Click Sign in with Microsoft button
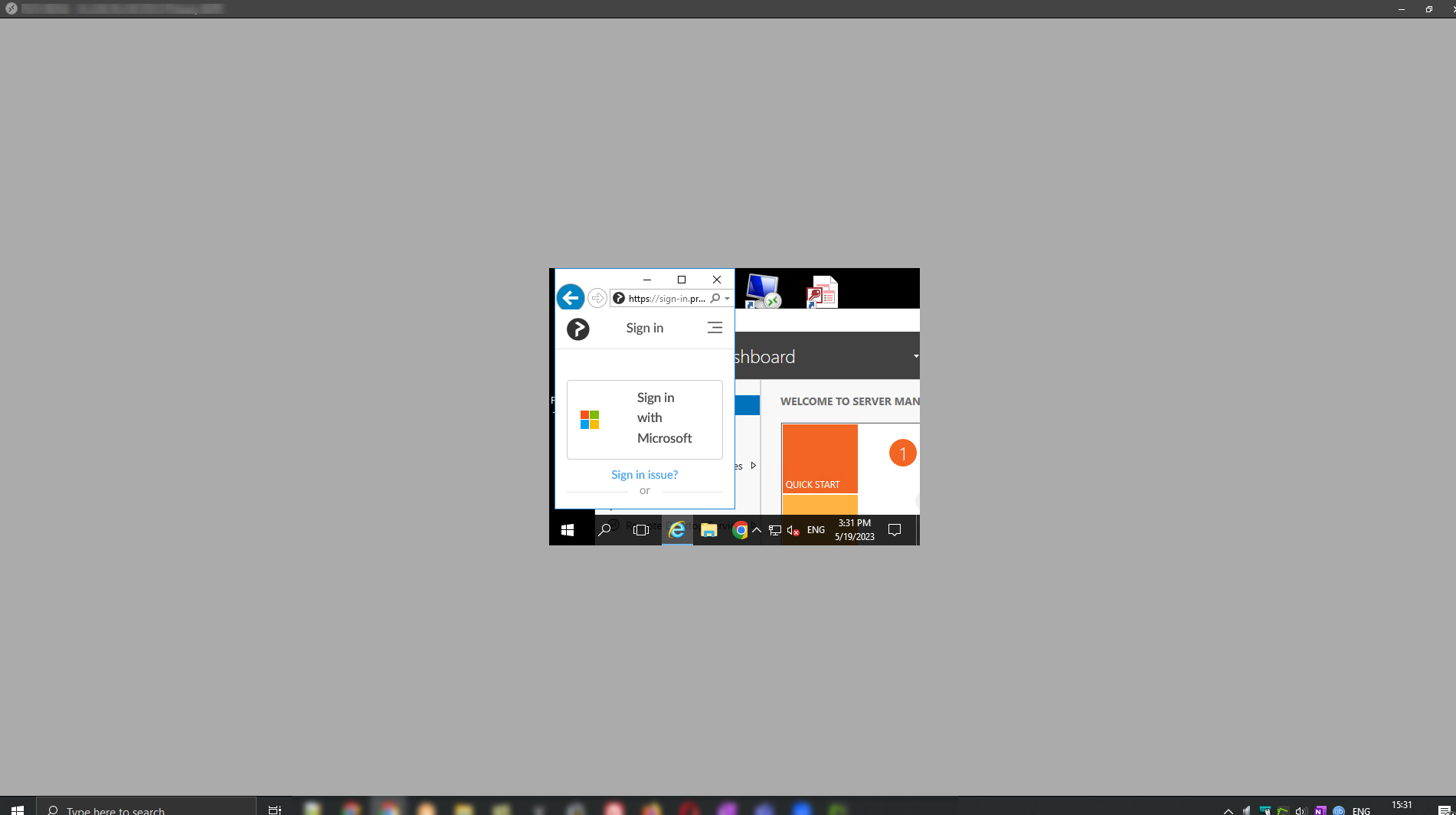Image resolution: width=1456 pixels, height=815 pixels. click(644, 419)
